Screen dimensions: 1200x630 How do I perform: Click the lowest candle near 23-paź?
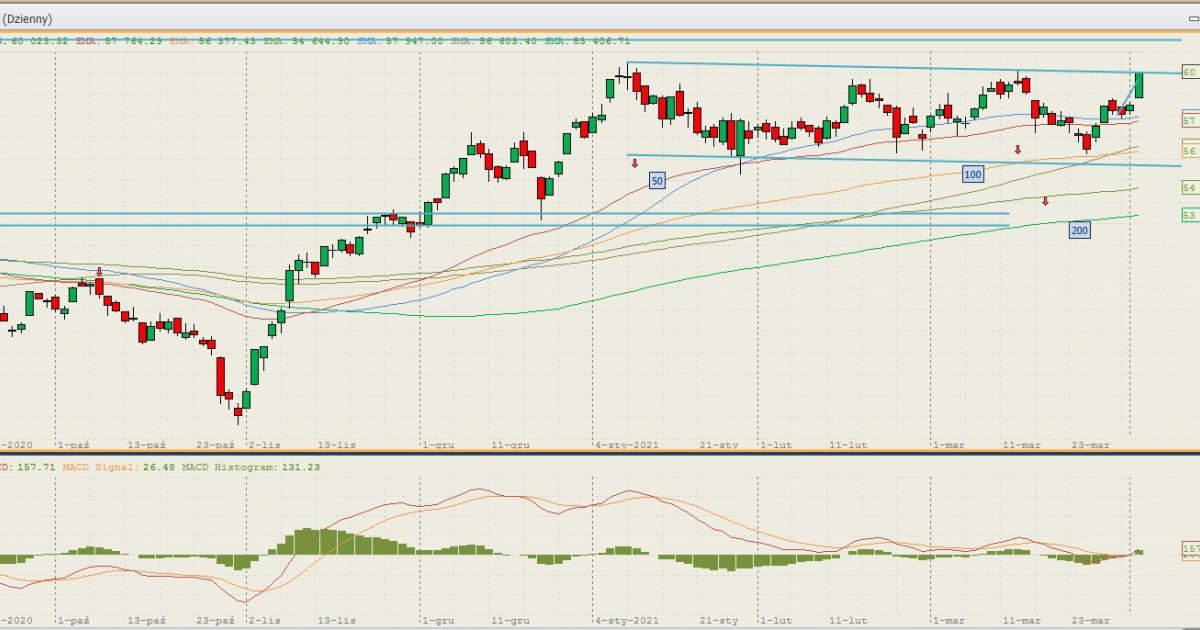click(238, 410)
